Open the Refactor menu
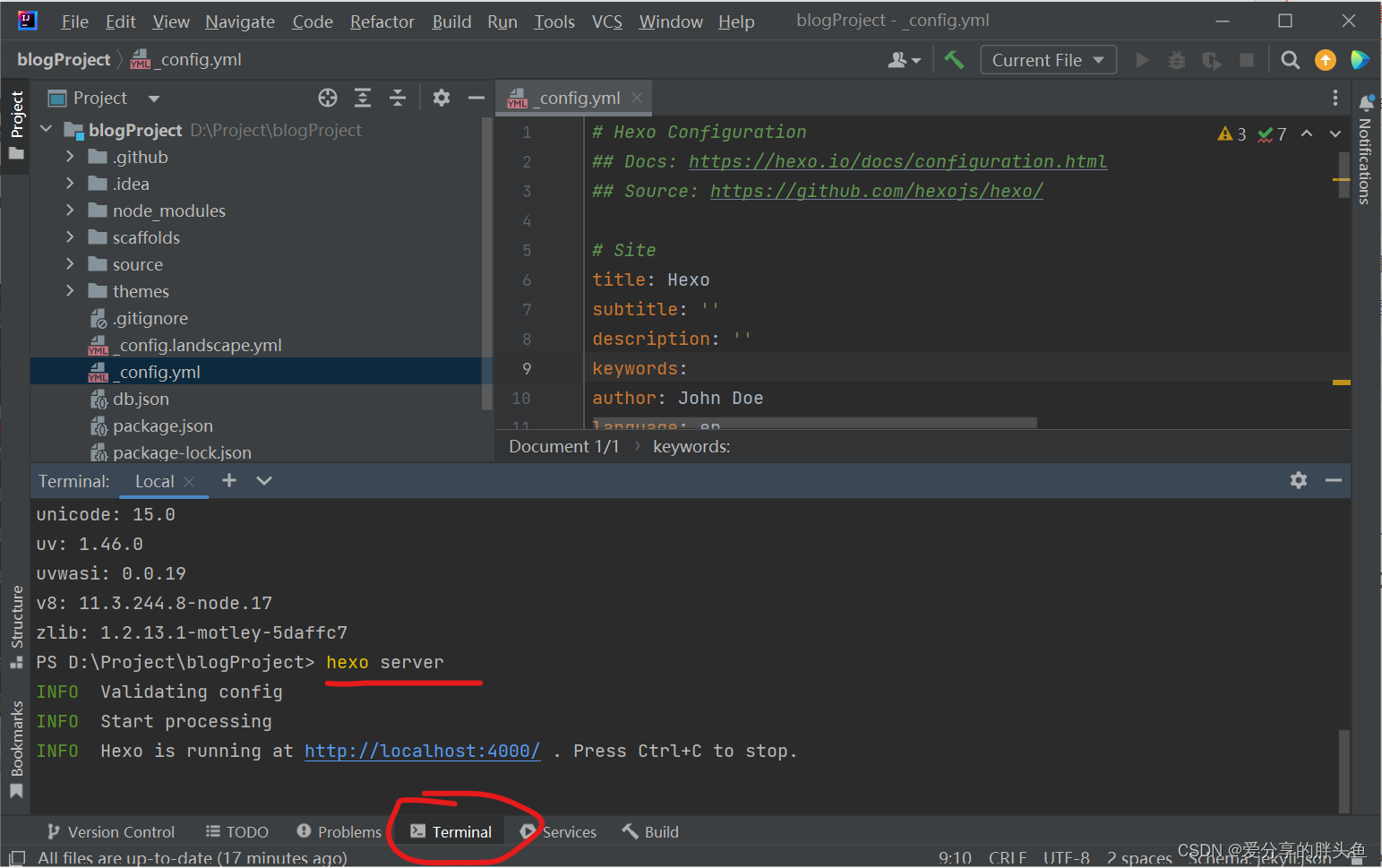This screenshot has height=868, width=1382. coord(382,21)
